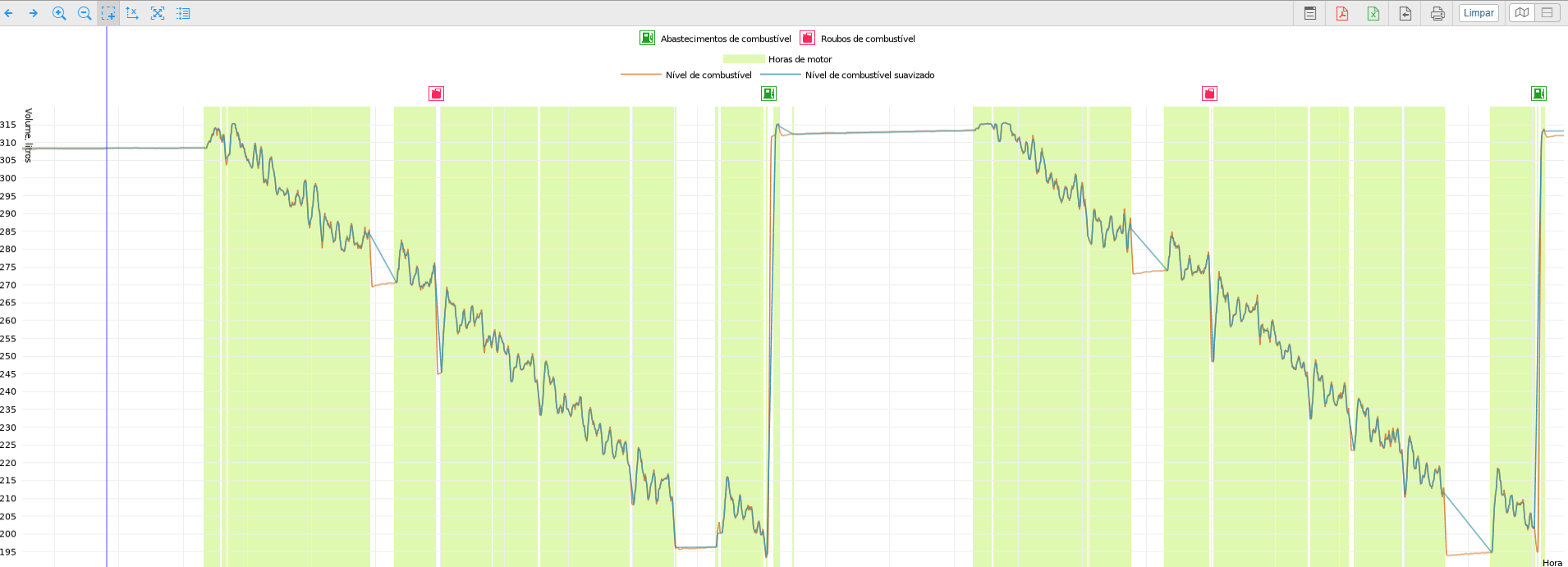Click Nível de combustível suavizado legend label
This screenshot has height=567, width=1568.
point(869,75)
